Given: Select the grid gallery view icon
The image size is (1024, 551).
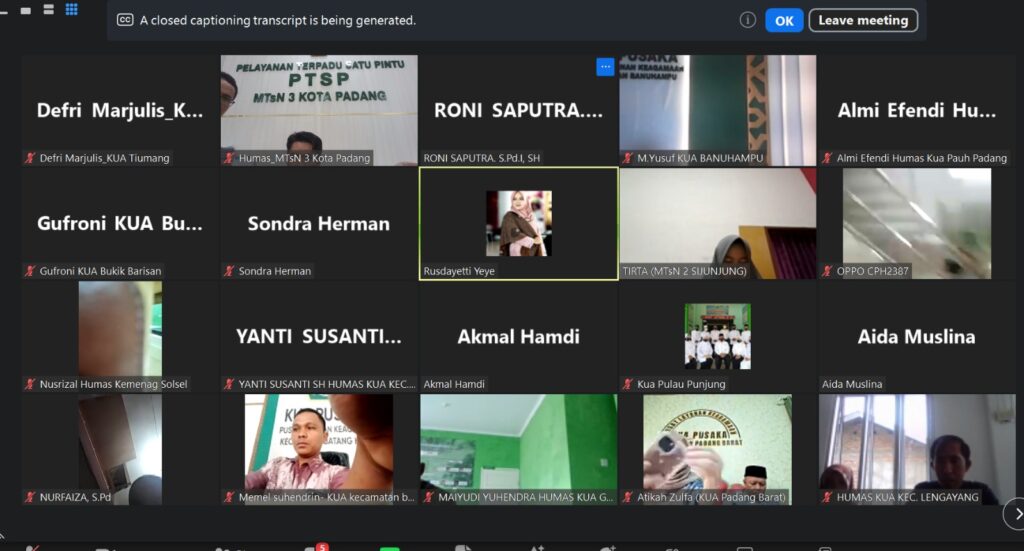Looking at the screenshot, I should click(72, 10).
